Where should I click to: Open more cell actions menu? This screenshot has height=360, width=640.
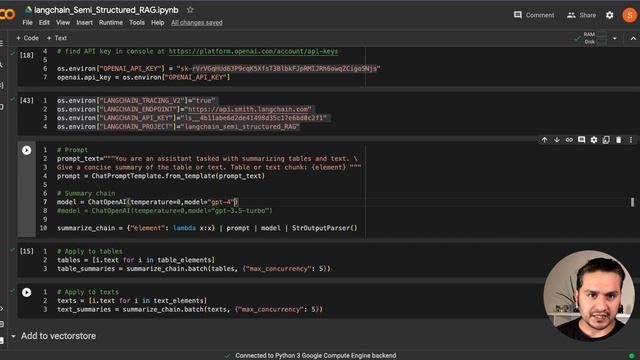631,140
